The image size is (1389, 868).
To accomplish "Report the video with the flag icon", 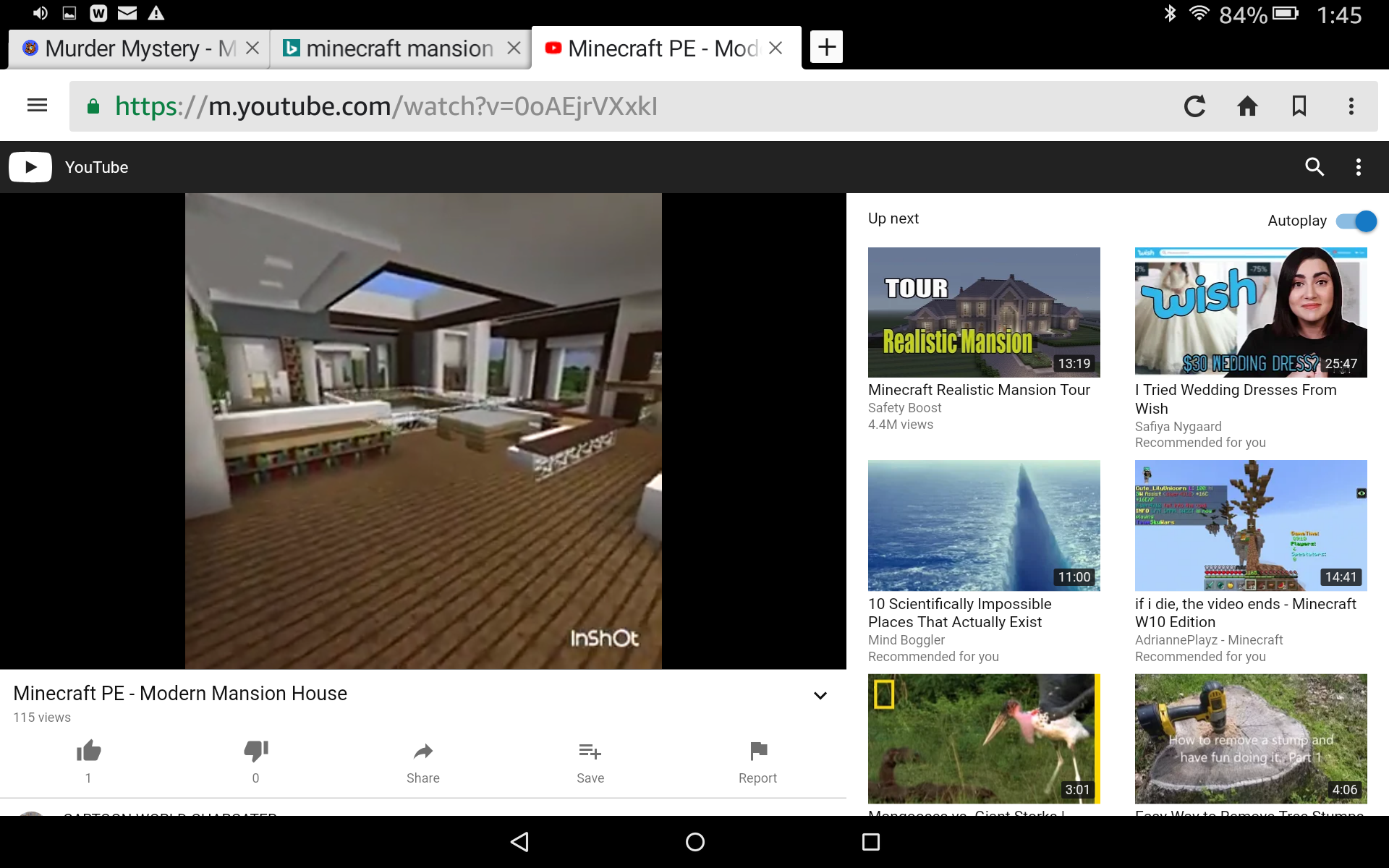I will (x=758, y=752).
